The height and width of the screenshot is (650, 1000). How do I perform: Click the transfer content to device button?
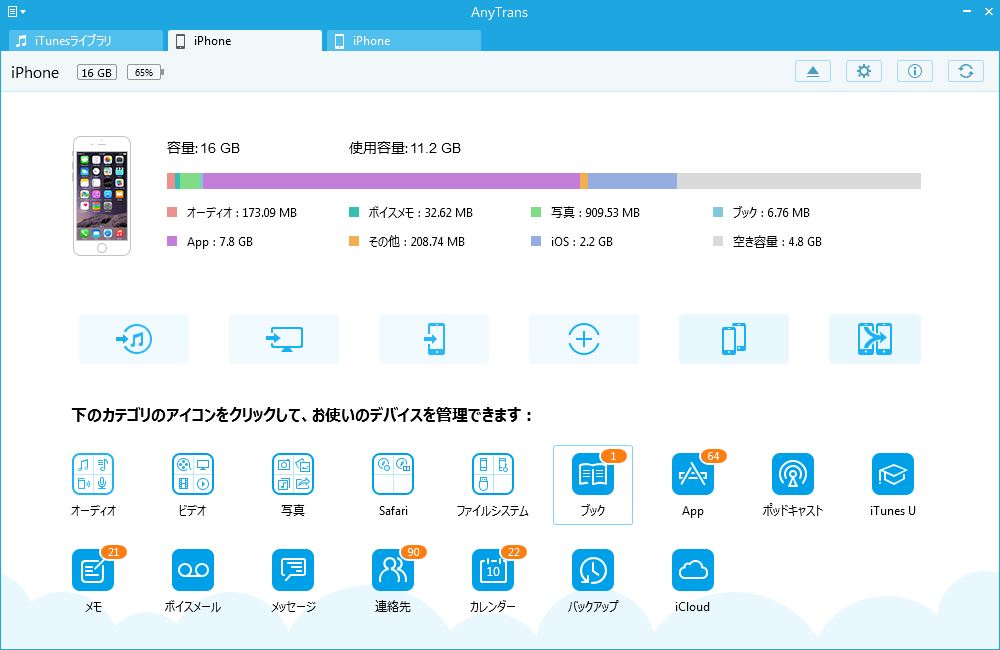point(434,339)
